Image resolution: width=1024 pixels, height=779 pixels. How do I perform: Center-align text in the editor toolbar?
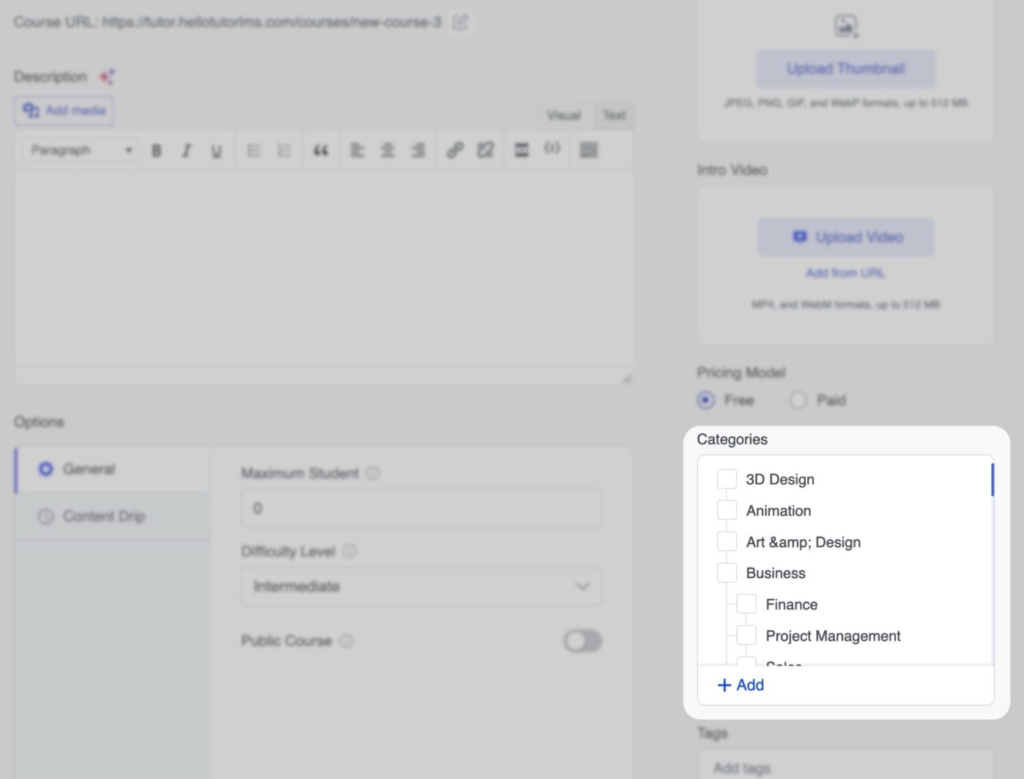pyautogui.click(x=387, y=150)
